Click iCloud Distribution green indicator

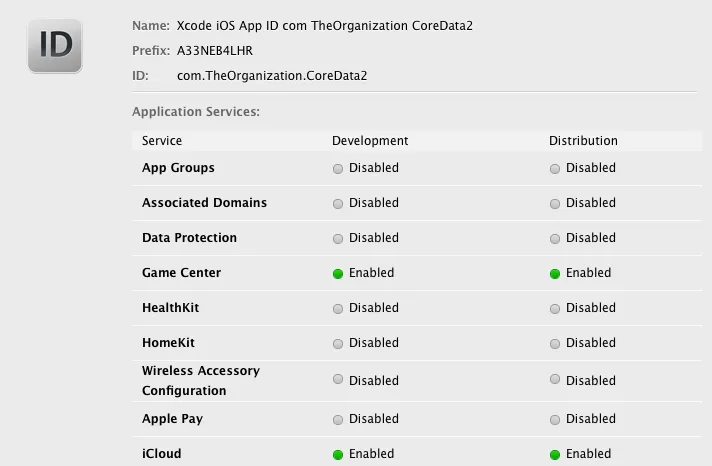[555, 455]
